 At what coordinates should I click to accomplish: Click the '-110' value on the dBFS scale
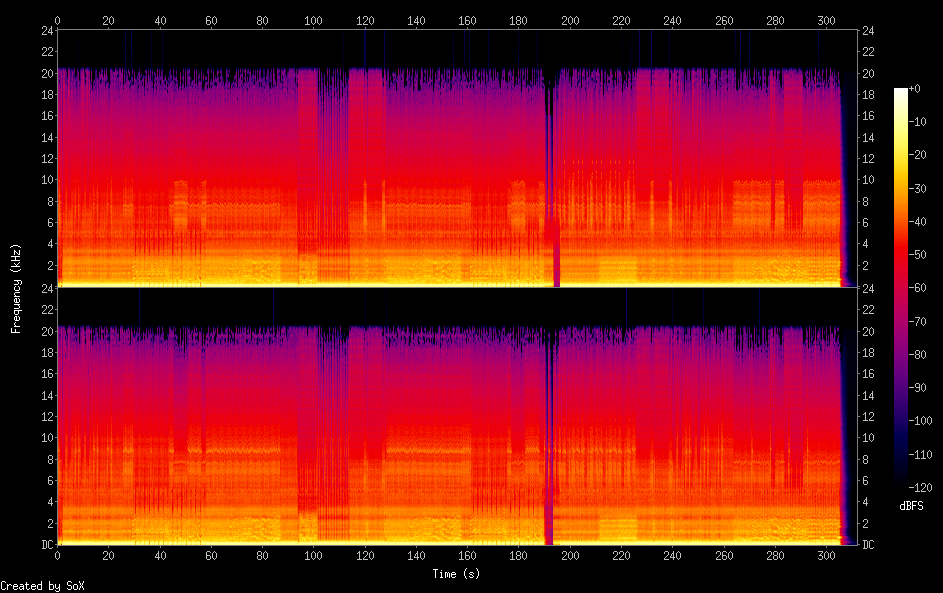[x=921, y=454]
